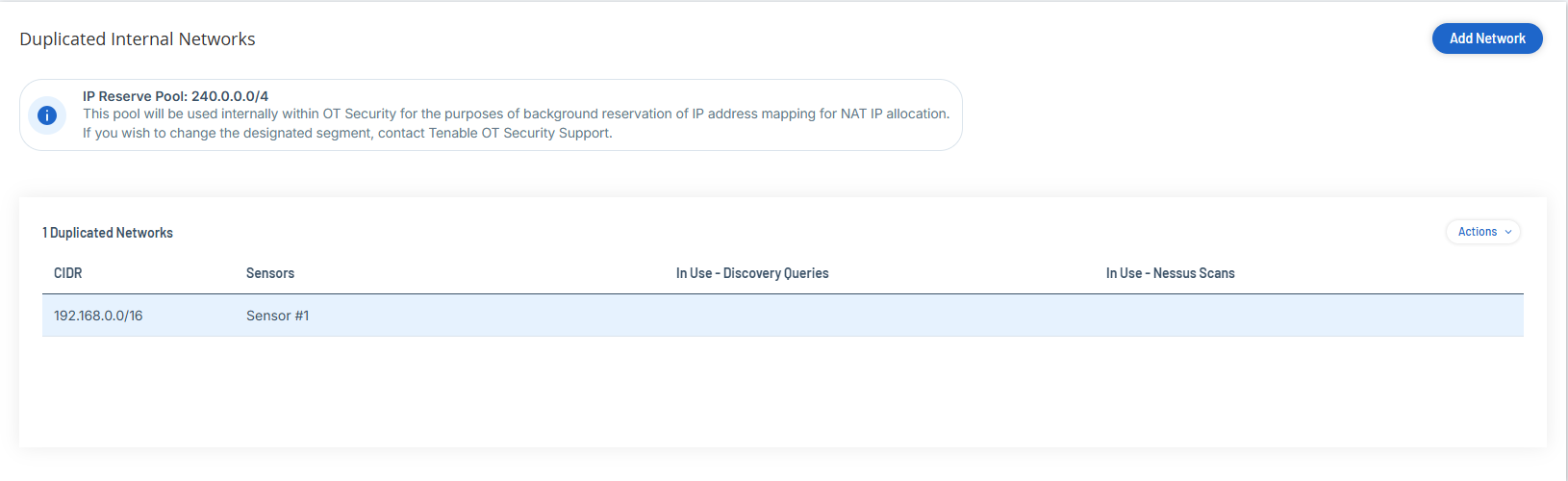The image size is (1568, 481).
Task: Click the Sensor #1 cell
Action: (277, 316)
